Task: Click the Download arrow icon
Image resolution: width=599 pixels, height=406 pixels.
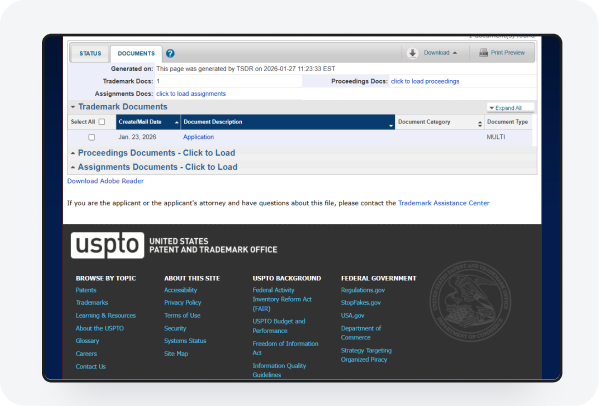Action: (413, 53)
